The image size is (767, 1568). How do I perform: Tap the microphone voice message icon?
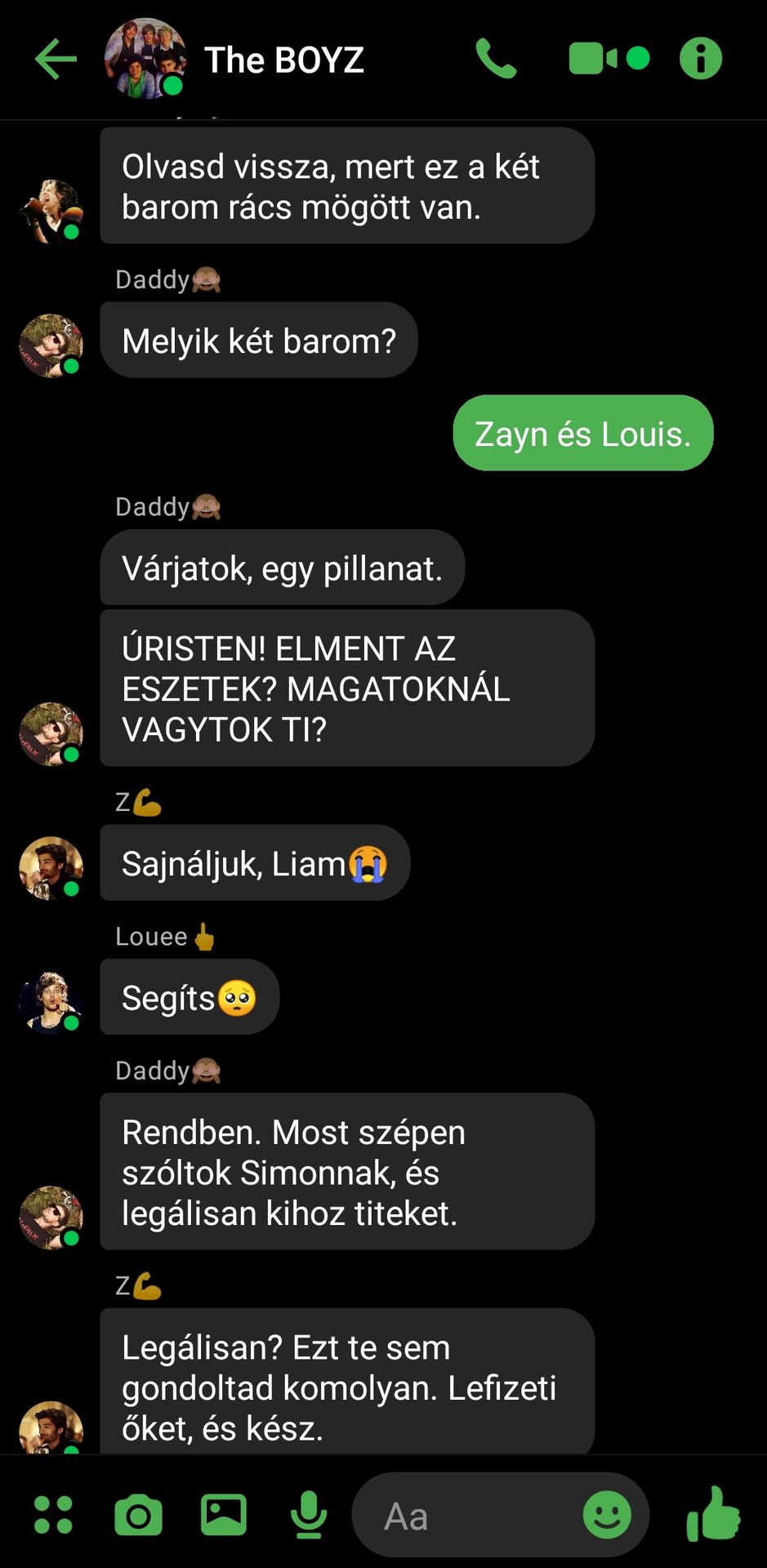(309, 1515)
